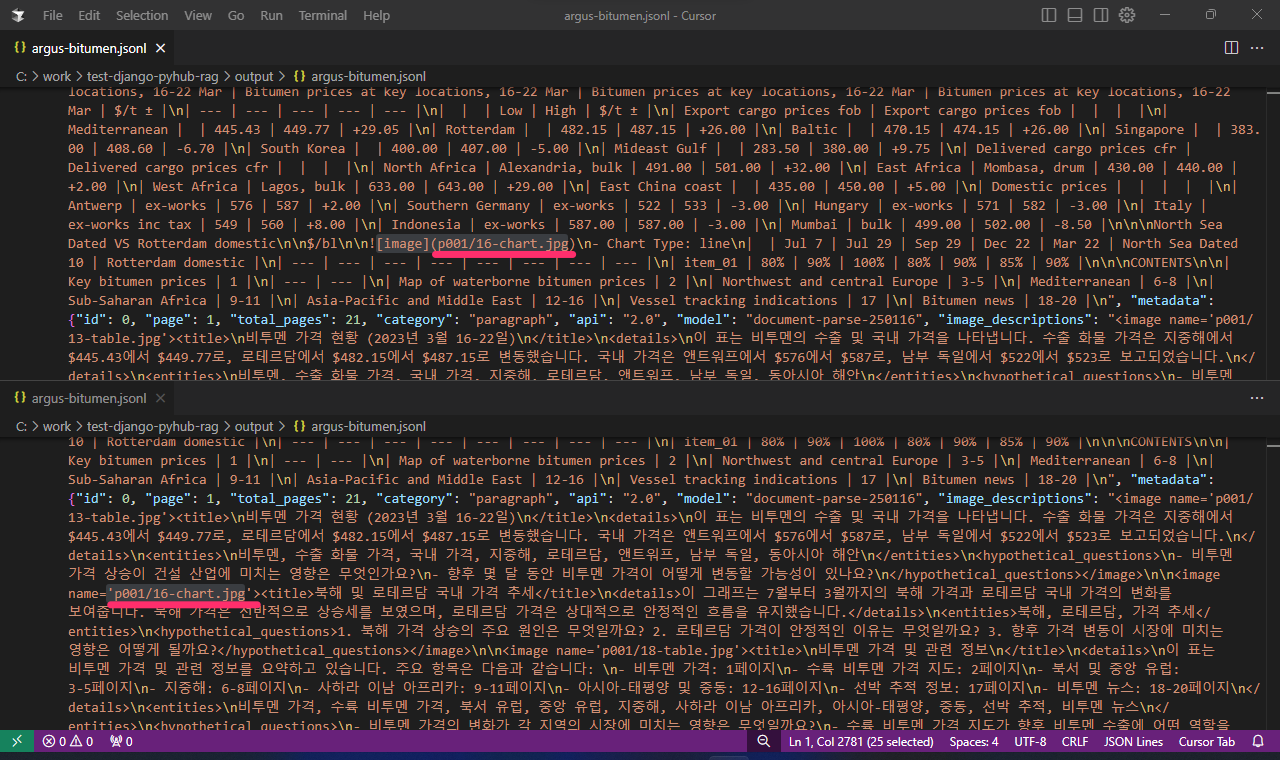Open the Selection menu
The height and width of the screenshot is (760, 1280).
pos(142,16)
